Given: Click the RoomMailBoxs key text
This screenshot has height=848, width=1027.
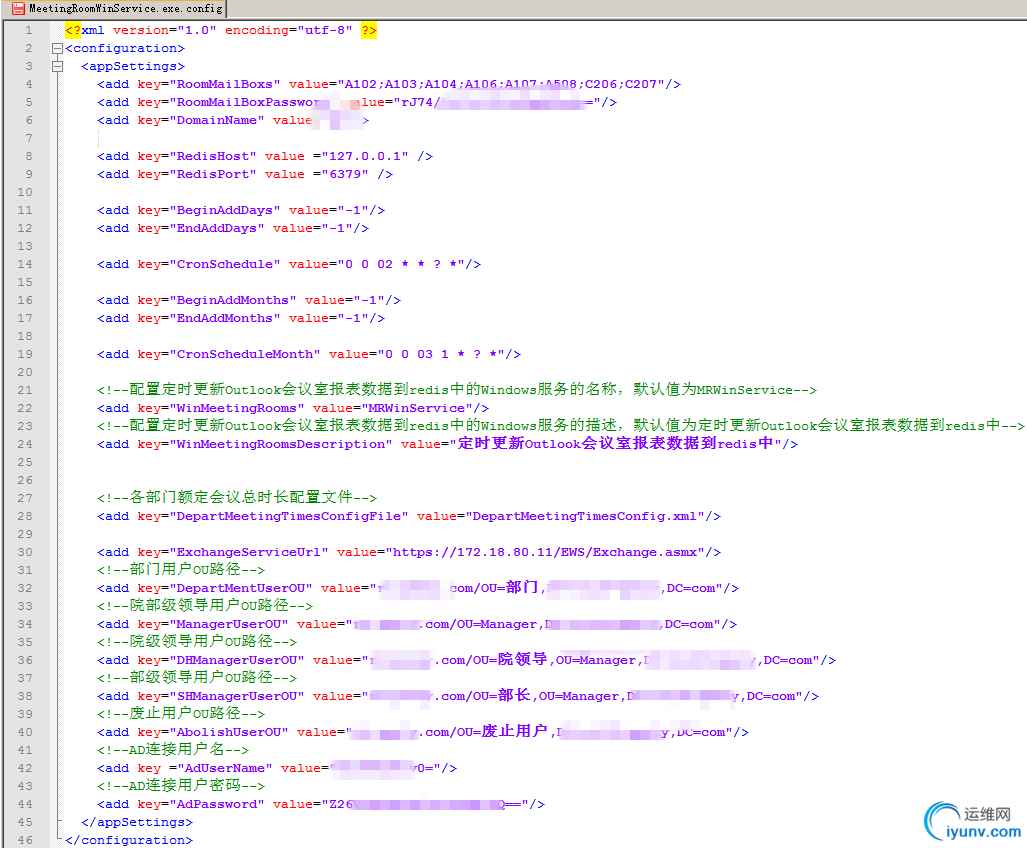Looking at the screenshot, I should (225, 84).
